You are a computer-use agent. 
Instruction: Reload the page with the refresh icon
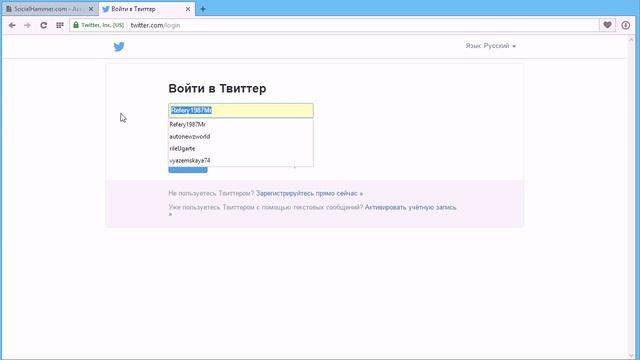tap(44, 25)
